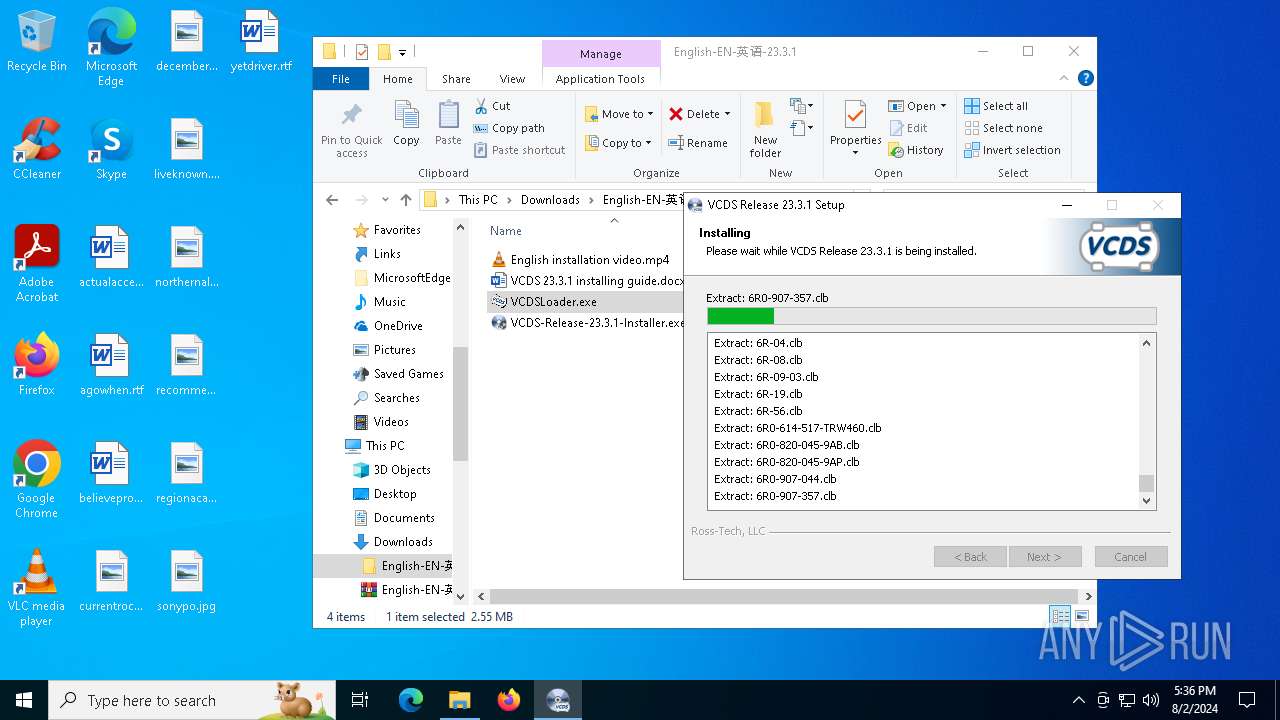Image resolution: width=1280 pixels, height=720 pixels.
Task: Switch to details view layout icon
Action: (x=1060, y=616)
